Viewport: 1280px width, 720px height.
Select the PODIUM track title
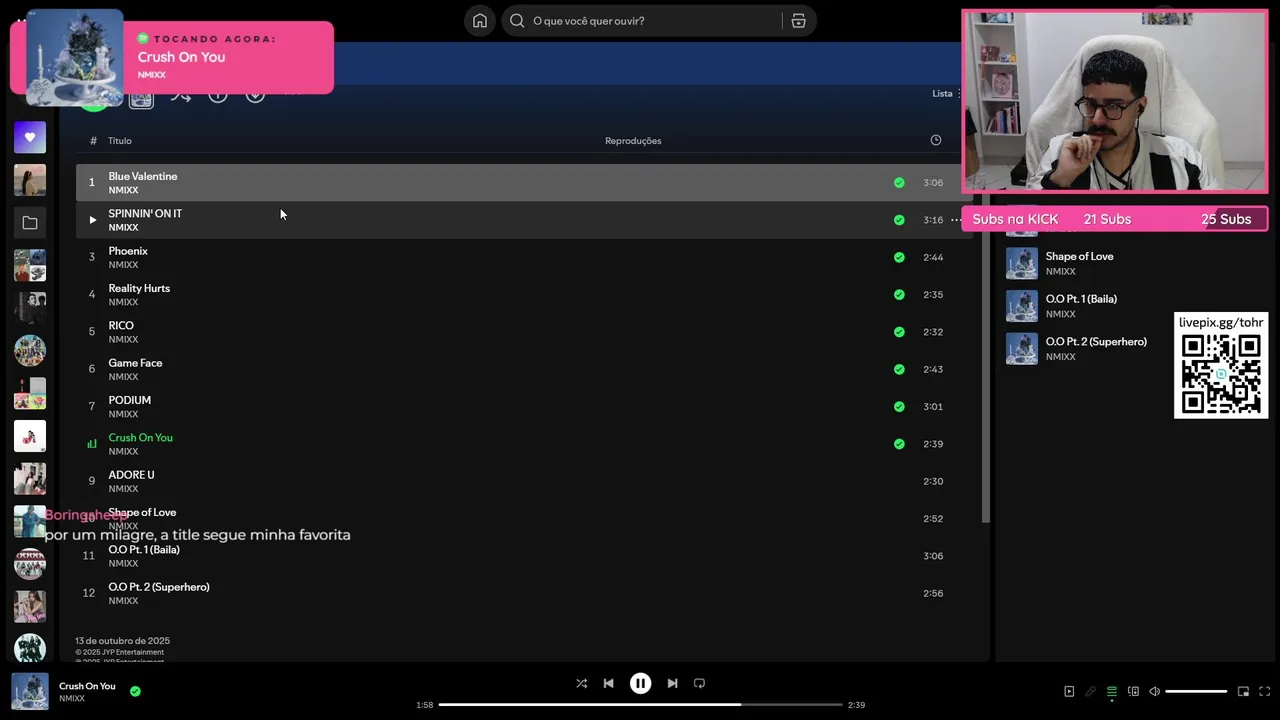click(x=130, y=400)
